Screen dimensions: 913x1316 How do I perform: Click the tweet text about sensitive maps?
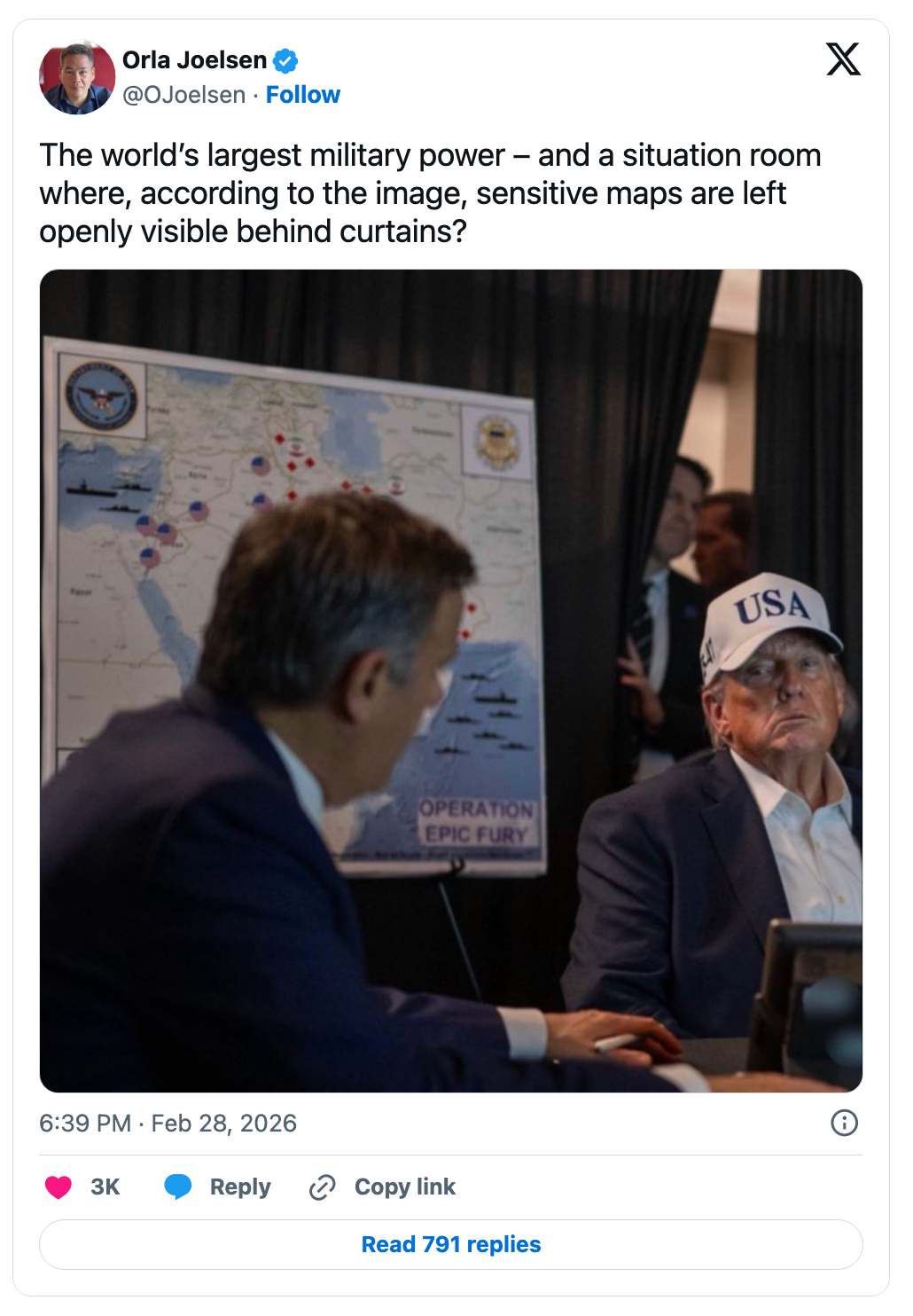(430, 193)
